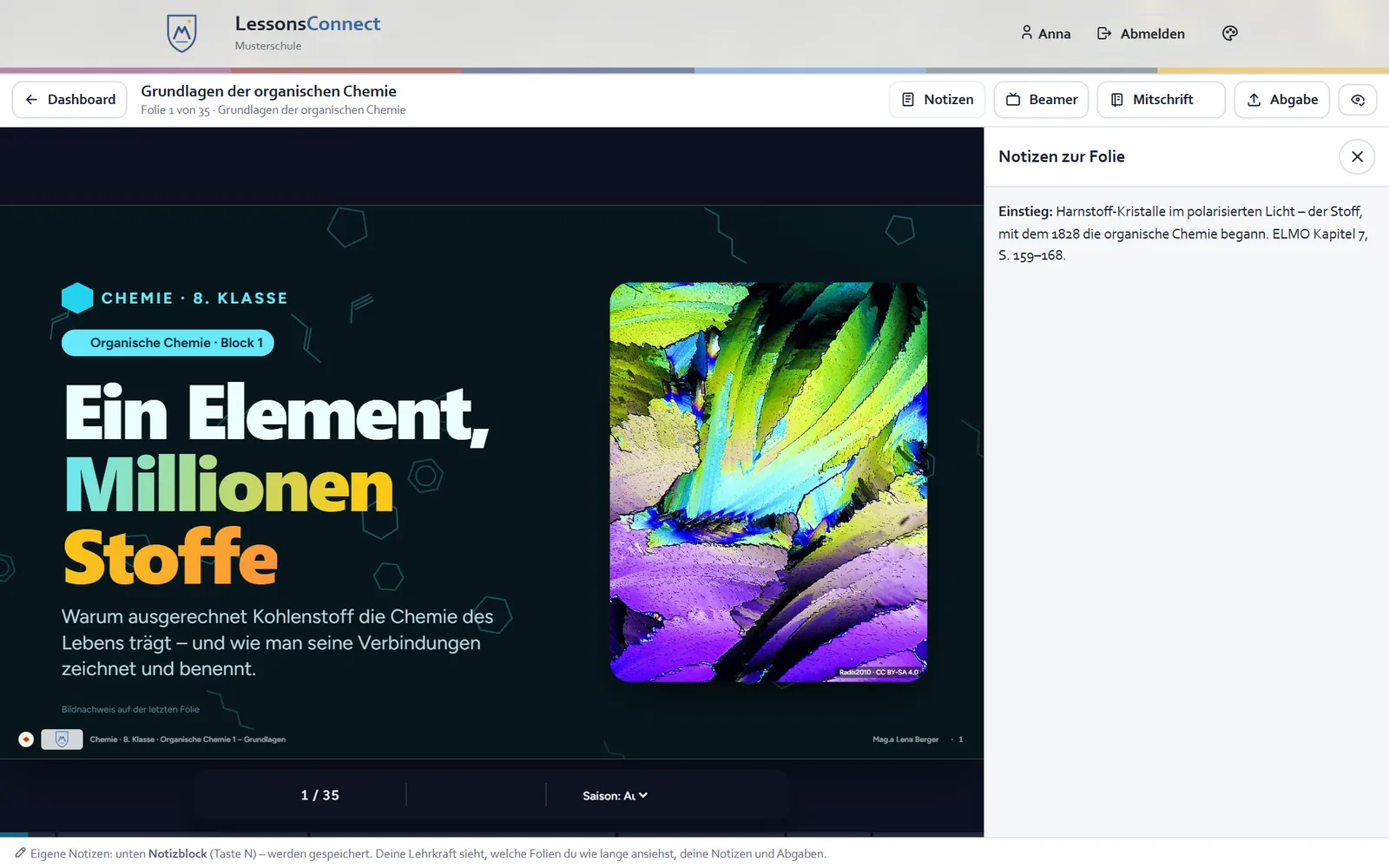Click the Musterschule subtitle
The width and height of the screenshot is (1389, 868).
point(268,46)
